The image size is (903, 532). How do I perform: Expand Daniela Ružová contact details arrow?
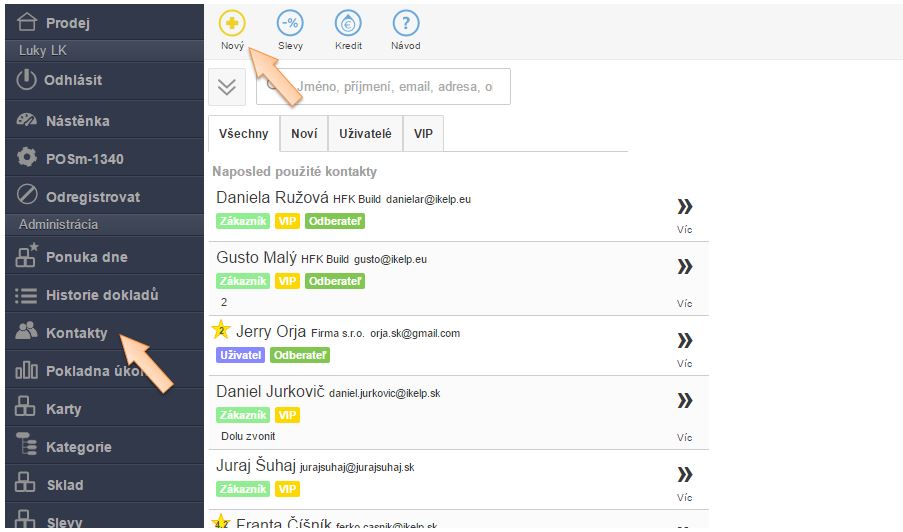click(684, 207)
